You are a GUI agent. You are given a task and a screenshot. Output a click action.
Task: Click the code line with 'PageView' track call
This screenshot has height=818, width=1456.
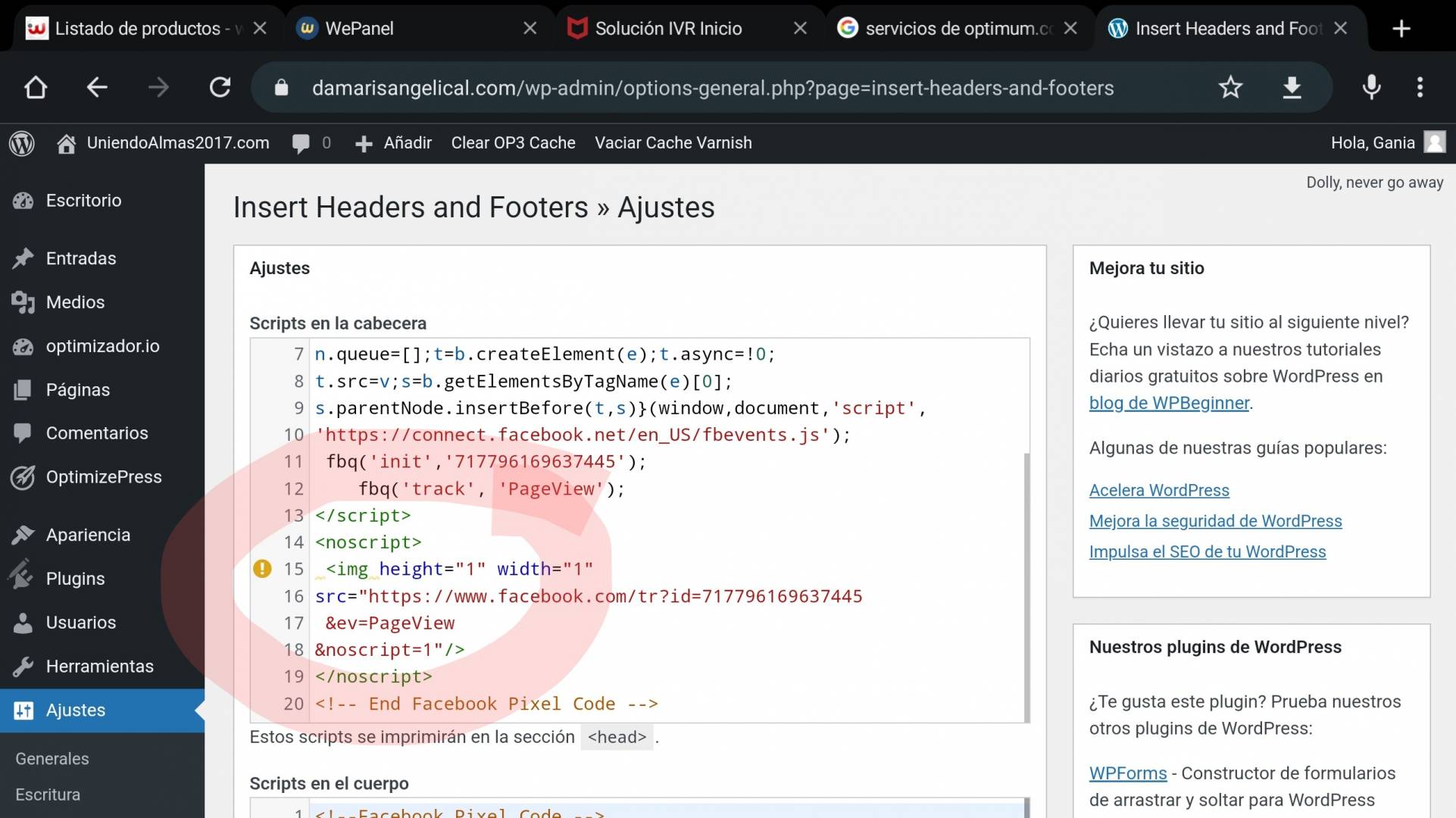pos(491,489)
